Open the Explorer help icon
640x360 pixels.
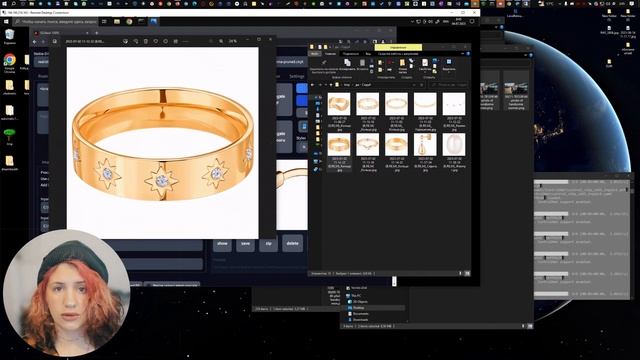point(468,54)
